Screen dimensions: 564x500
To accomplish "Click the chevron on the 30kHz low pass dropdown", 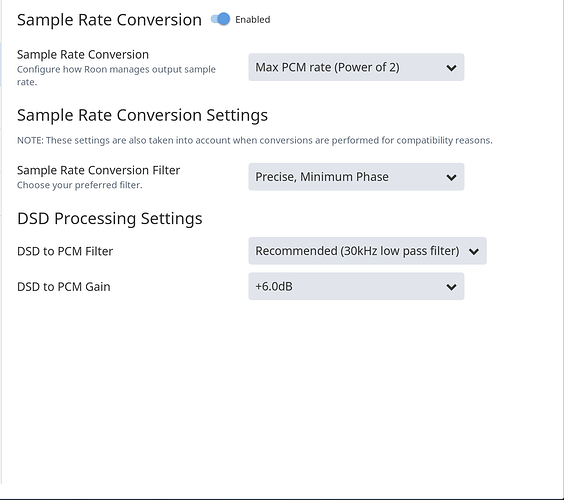I will (x=474, y=251).
